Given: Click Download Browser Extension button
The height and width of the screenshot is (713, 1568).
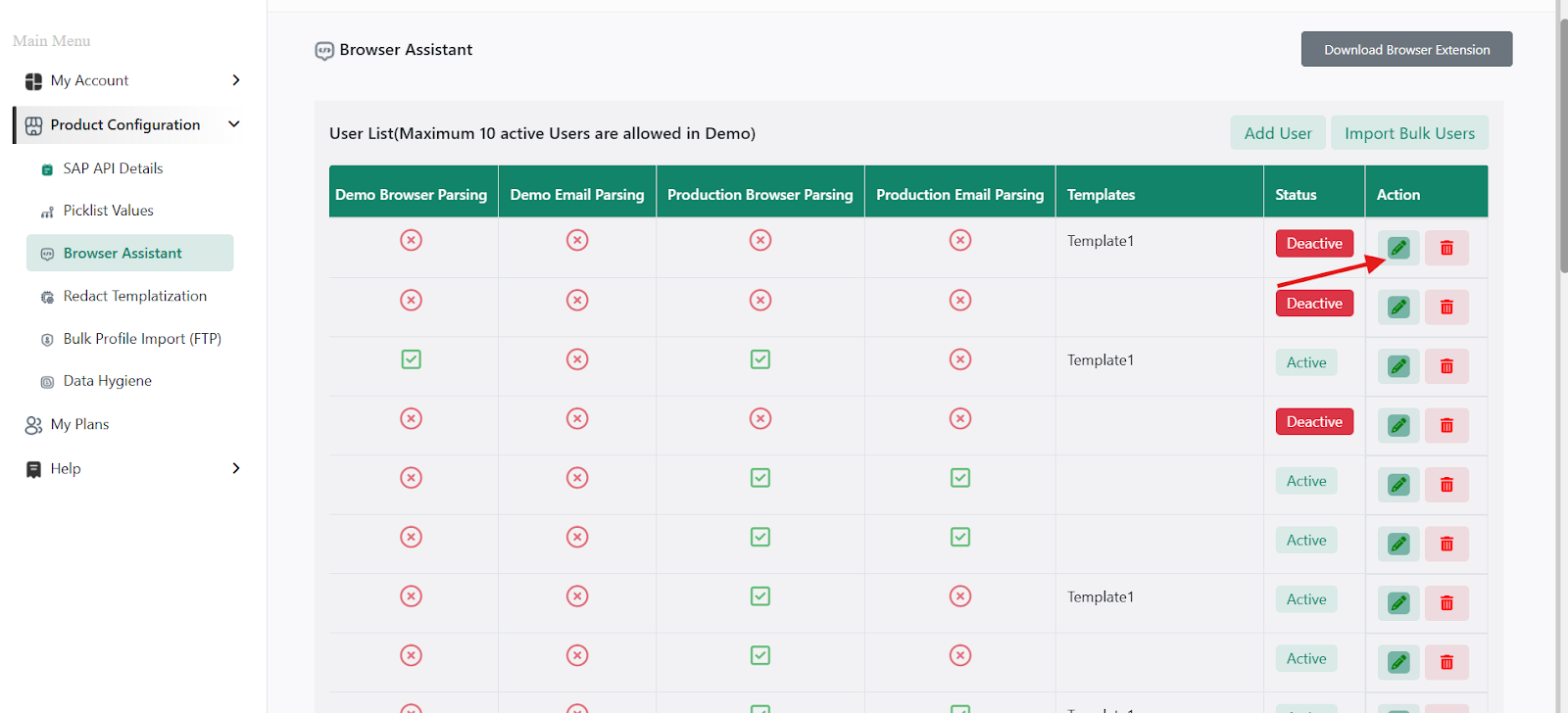Looking at the screenshot, I should [x=1406, y=50].
